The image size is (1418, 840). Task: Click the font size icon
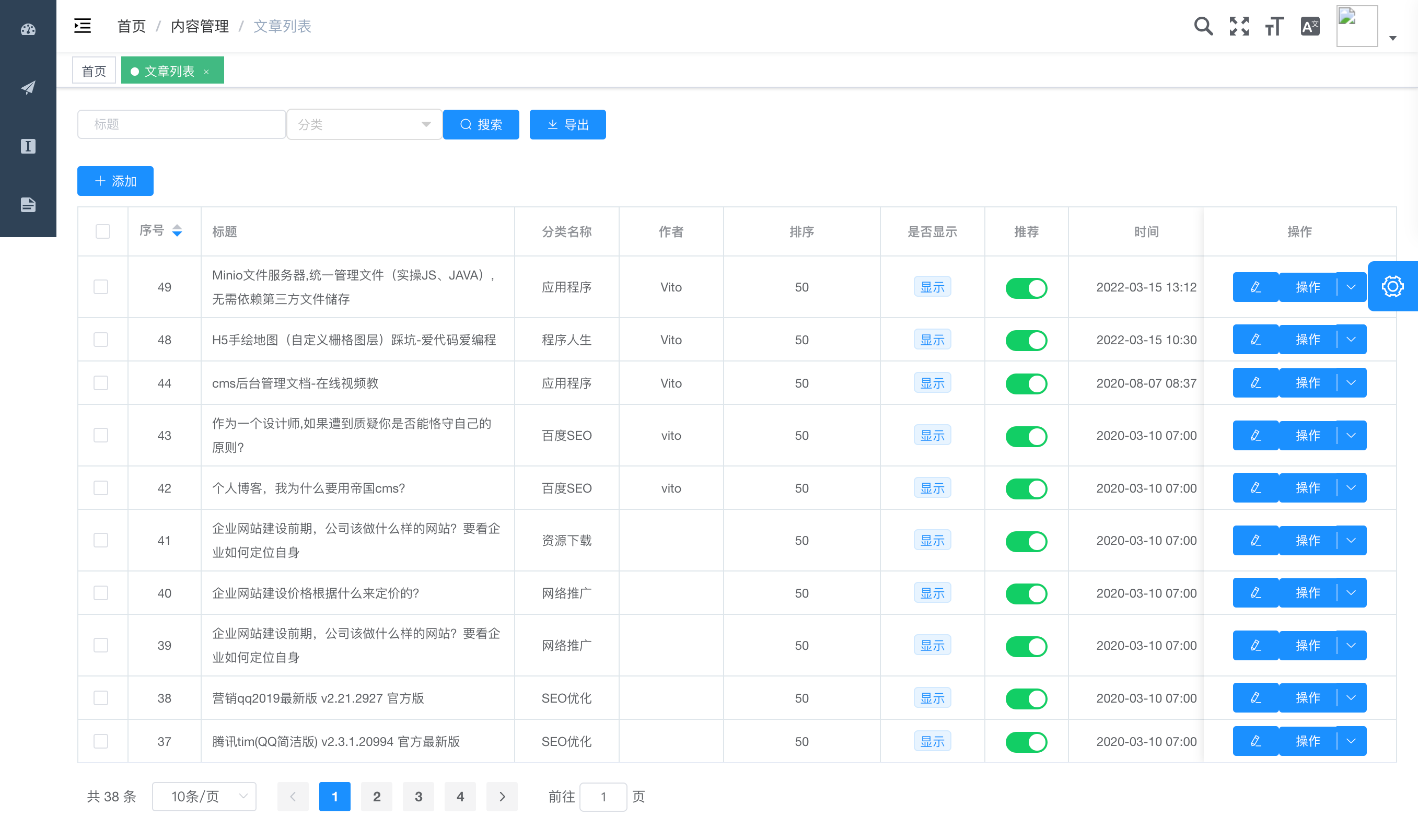click(x=1274, y=26)
